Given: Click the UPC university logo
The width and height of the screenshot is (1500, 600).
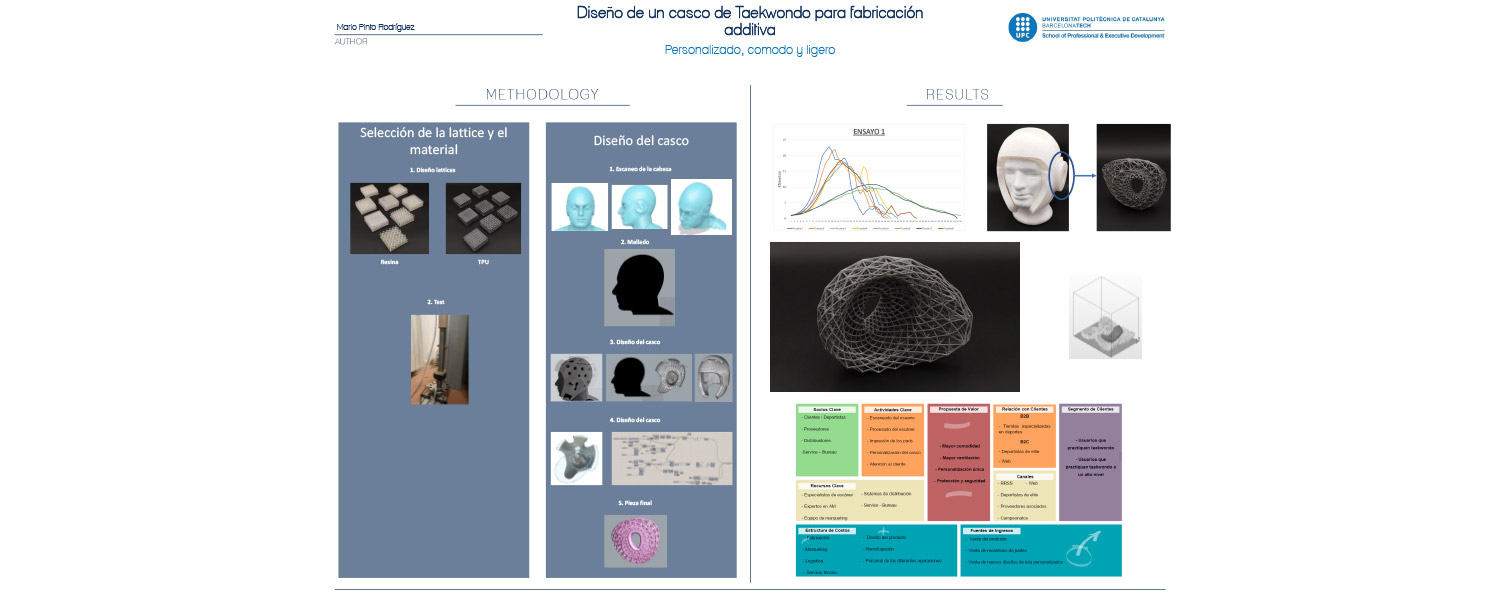Looking at the screenshot, I should pos(1021,27).
